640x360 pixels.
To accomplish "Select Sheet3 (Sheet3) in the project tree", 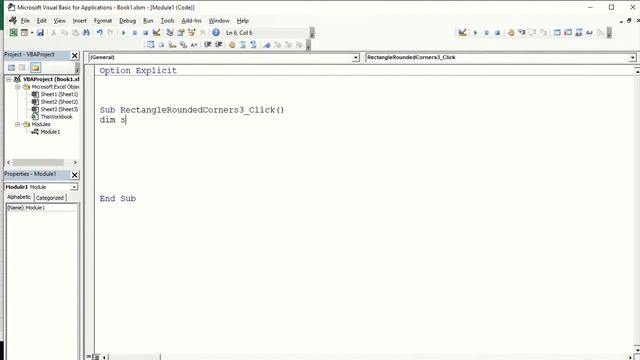I will point(59,109).
